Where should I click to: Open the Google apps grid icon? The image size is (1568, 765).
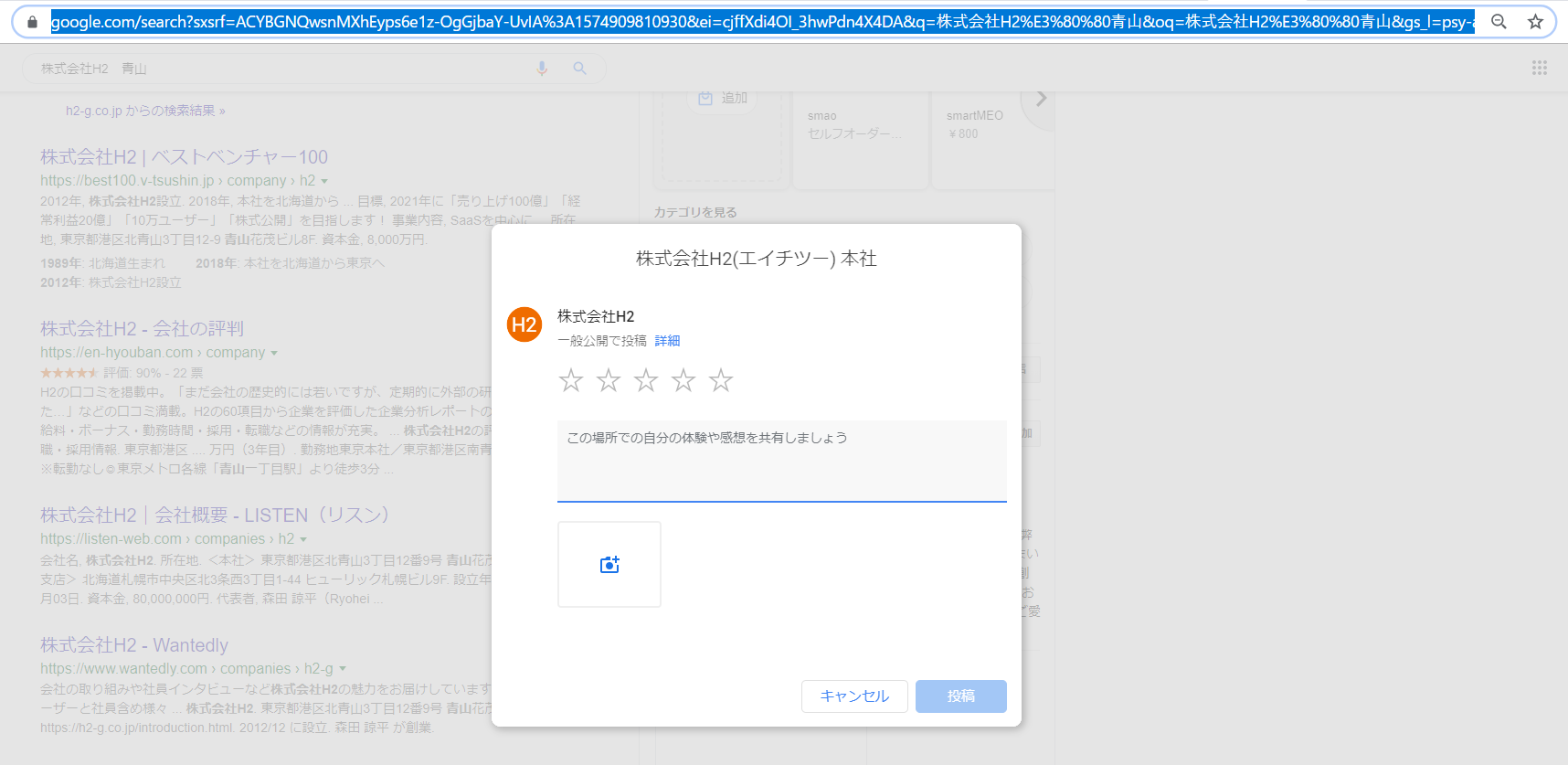click(1540, 68)
